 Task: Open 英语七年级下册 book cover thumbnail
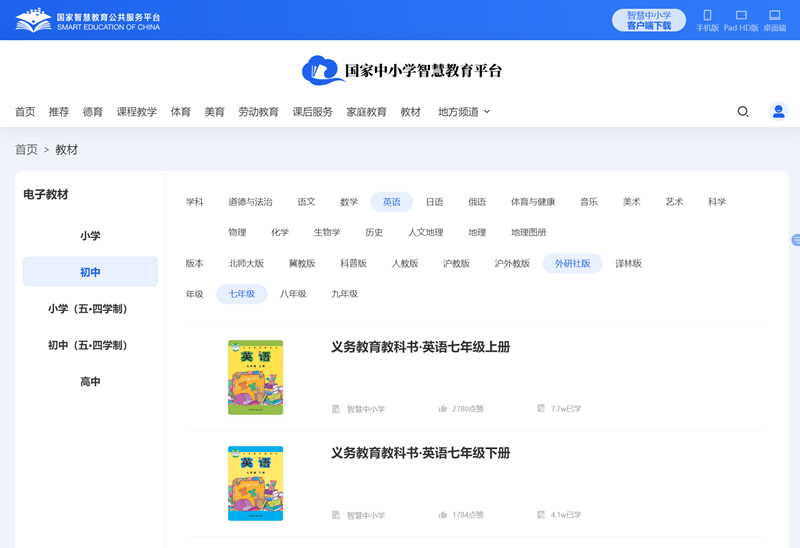pos(255,484)
